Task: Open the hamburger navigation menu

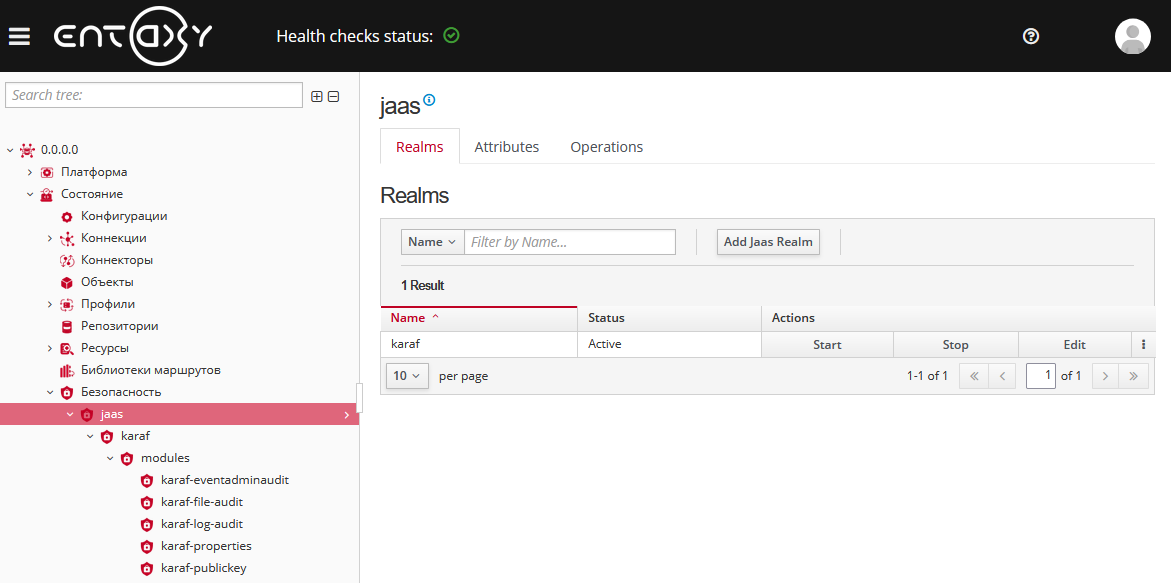Action: click(19, 36)
